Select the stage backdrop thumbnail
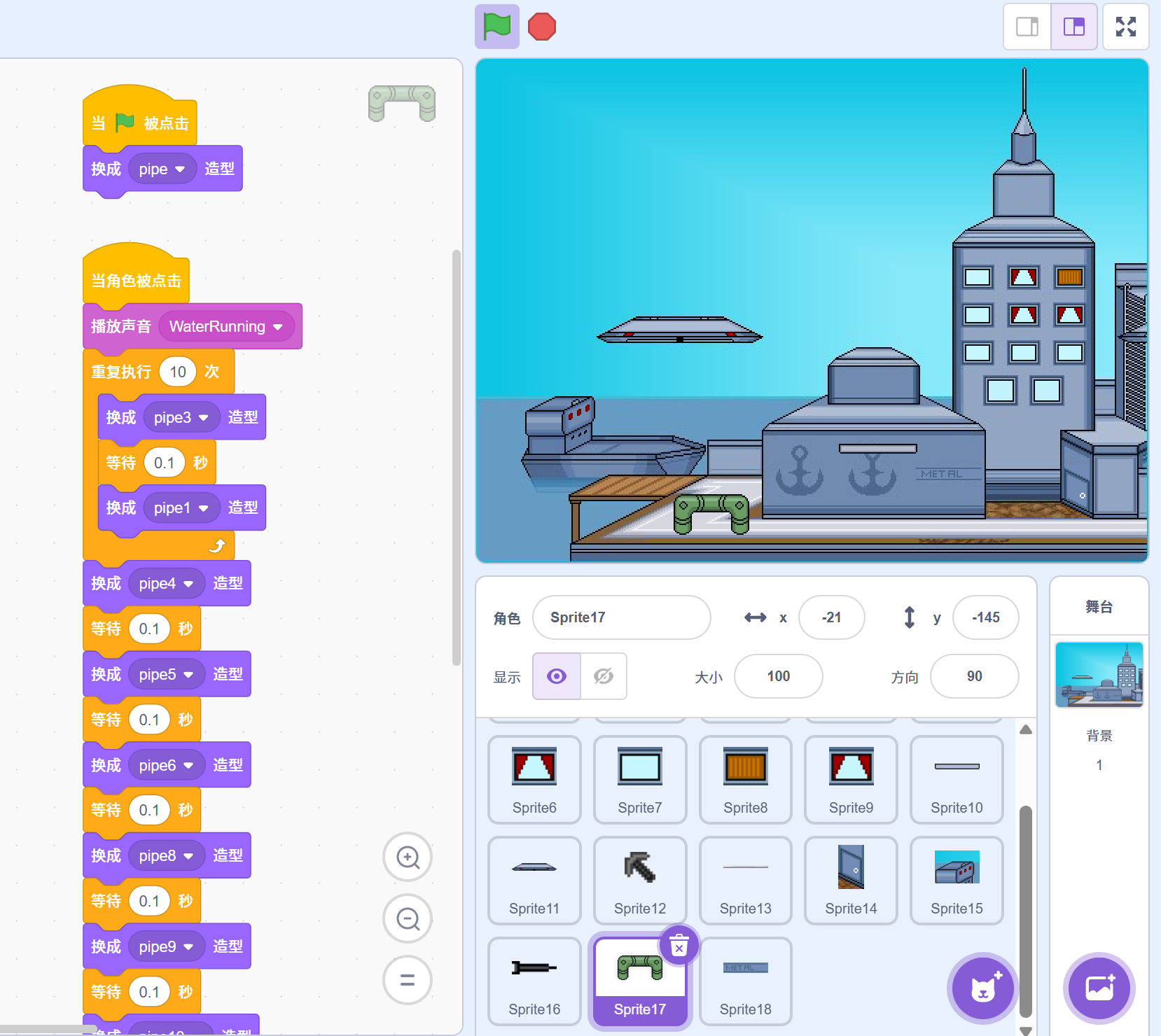 click(x=1099, y=675)
